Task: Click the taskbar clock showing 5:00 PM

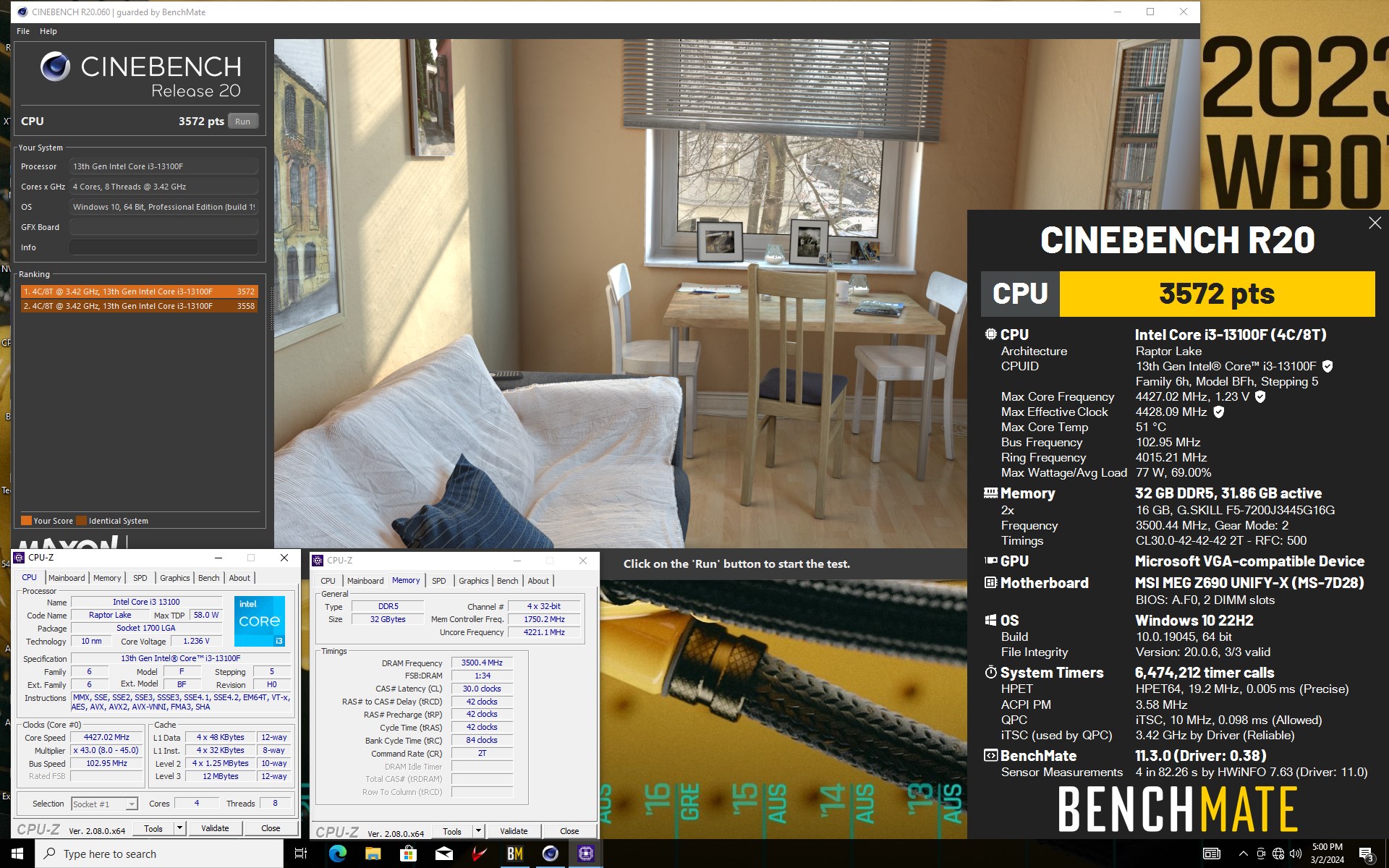Action: (1327, 854)
